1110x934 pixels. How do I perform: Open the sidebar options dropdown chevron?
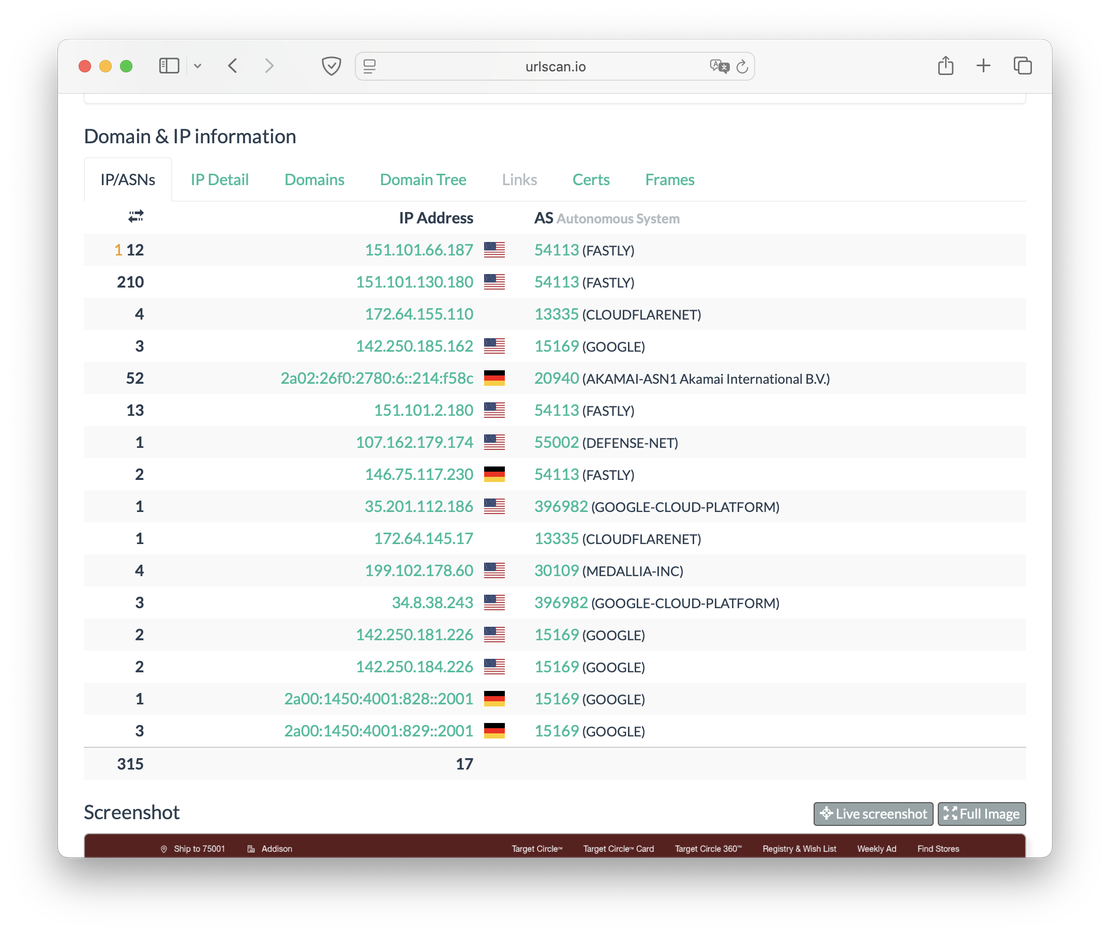(x=197, y=66)
